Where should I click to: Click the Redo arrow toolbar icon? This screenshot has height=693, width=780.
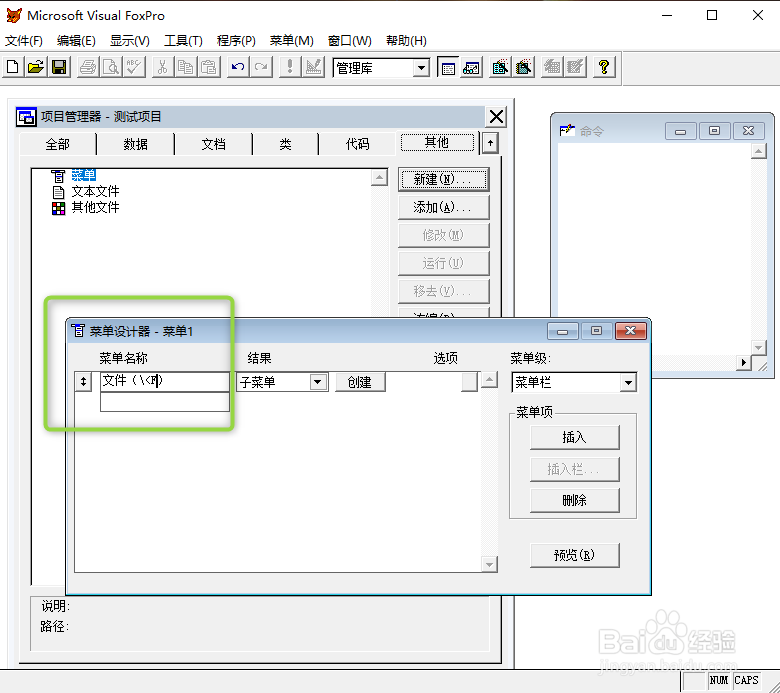261,67
